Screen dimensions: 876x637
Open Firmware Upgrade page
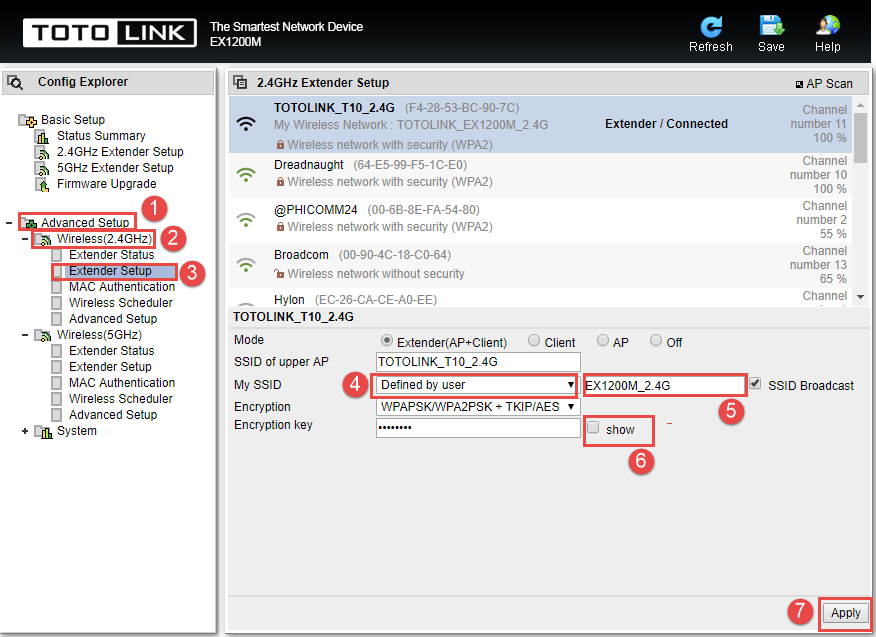click(107, 184)
